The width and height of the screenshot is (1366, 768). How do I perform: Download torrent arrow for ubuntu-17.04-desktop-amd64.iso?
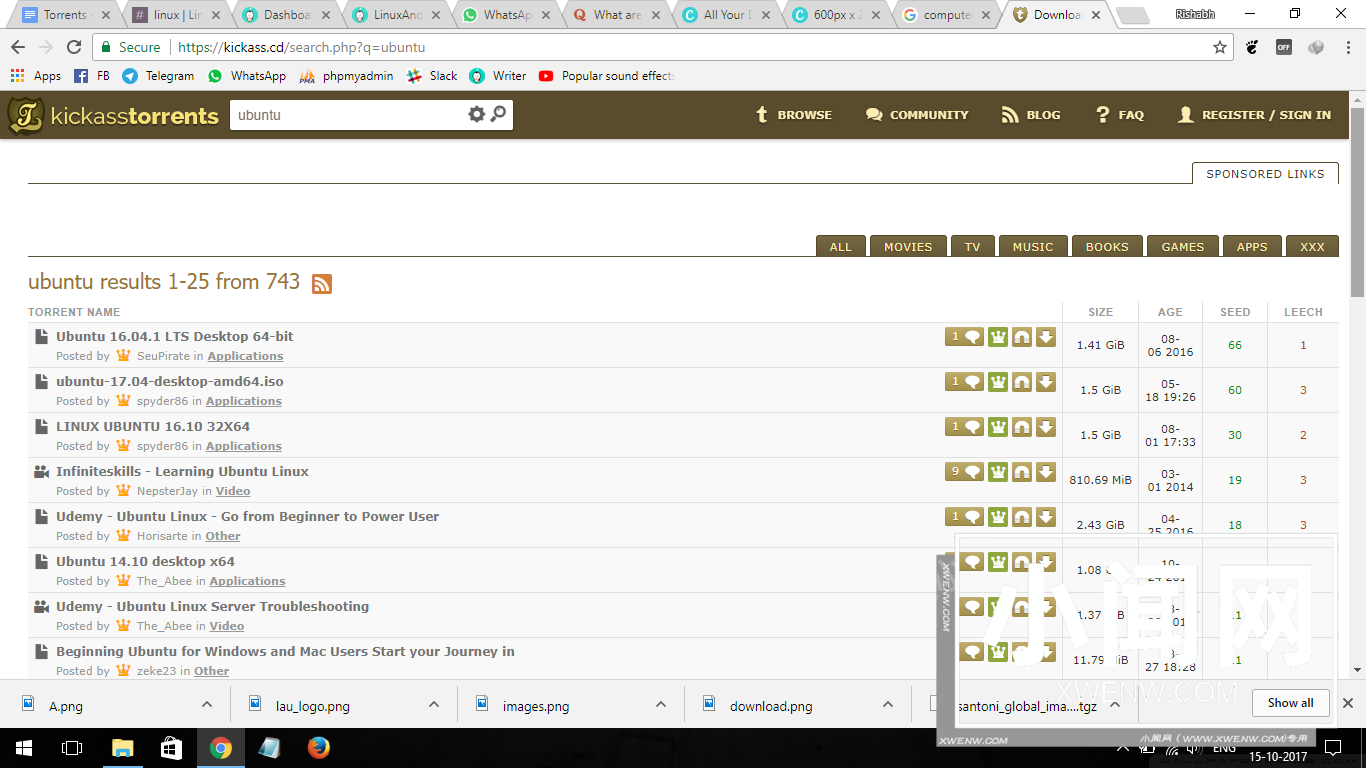coord(1046,382)
